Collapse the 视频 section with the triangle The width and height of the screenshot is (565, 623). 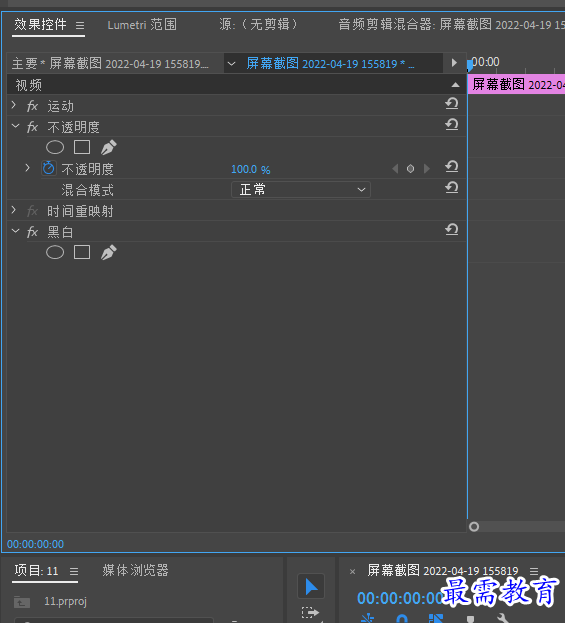(x=455, y=85)
